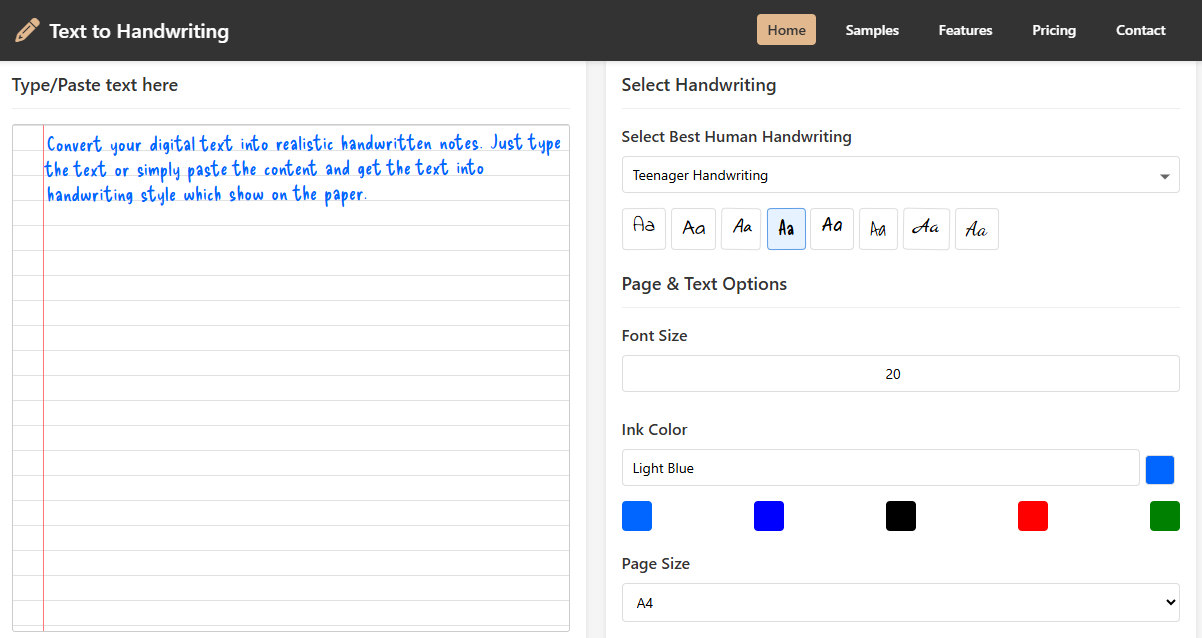Open the Ink Color selector showing Light Blue
This screenshot has height=638, width=1202.
click(880, 467)
